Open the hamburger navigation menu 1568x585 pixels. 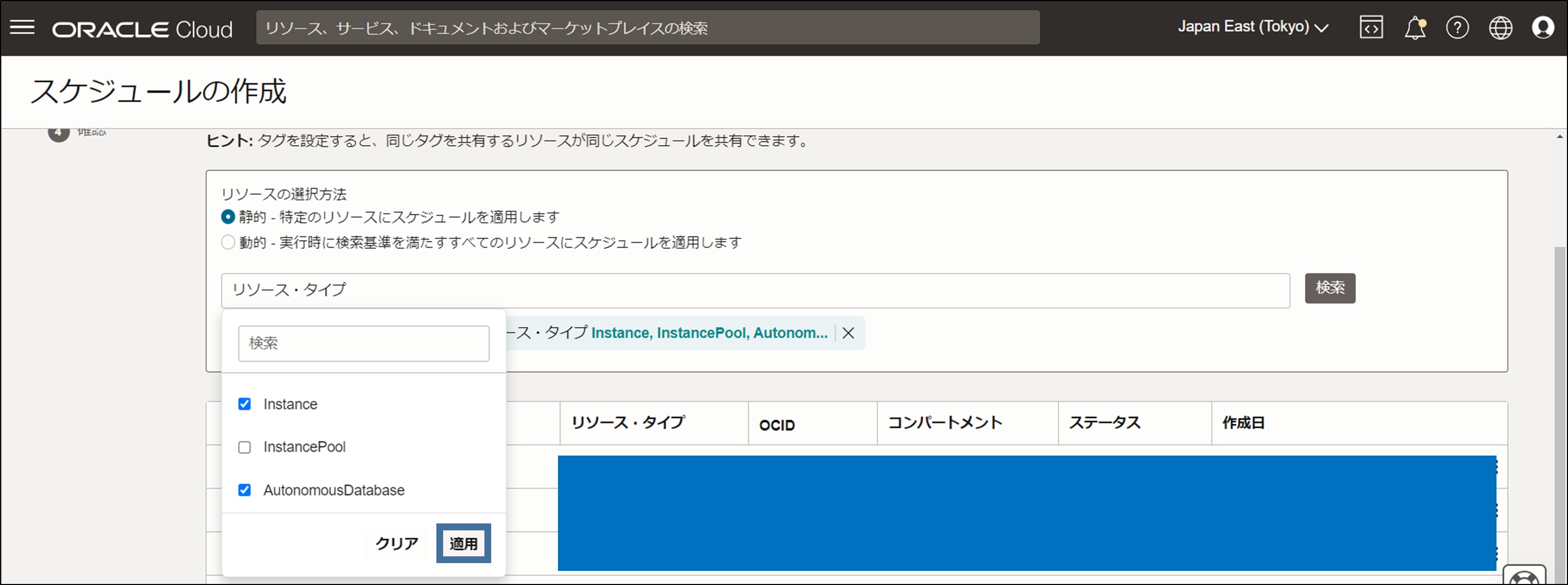click(x=22, y=27)
